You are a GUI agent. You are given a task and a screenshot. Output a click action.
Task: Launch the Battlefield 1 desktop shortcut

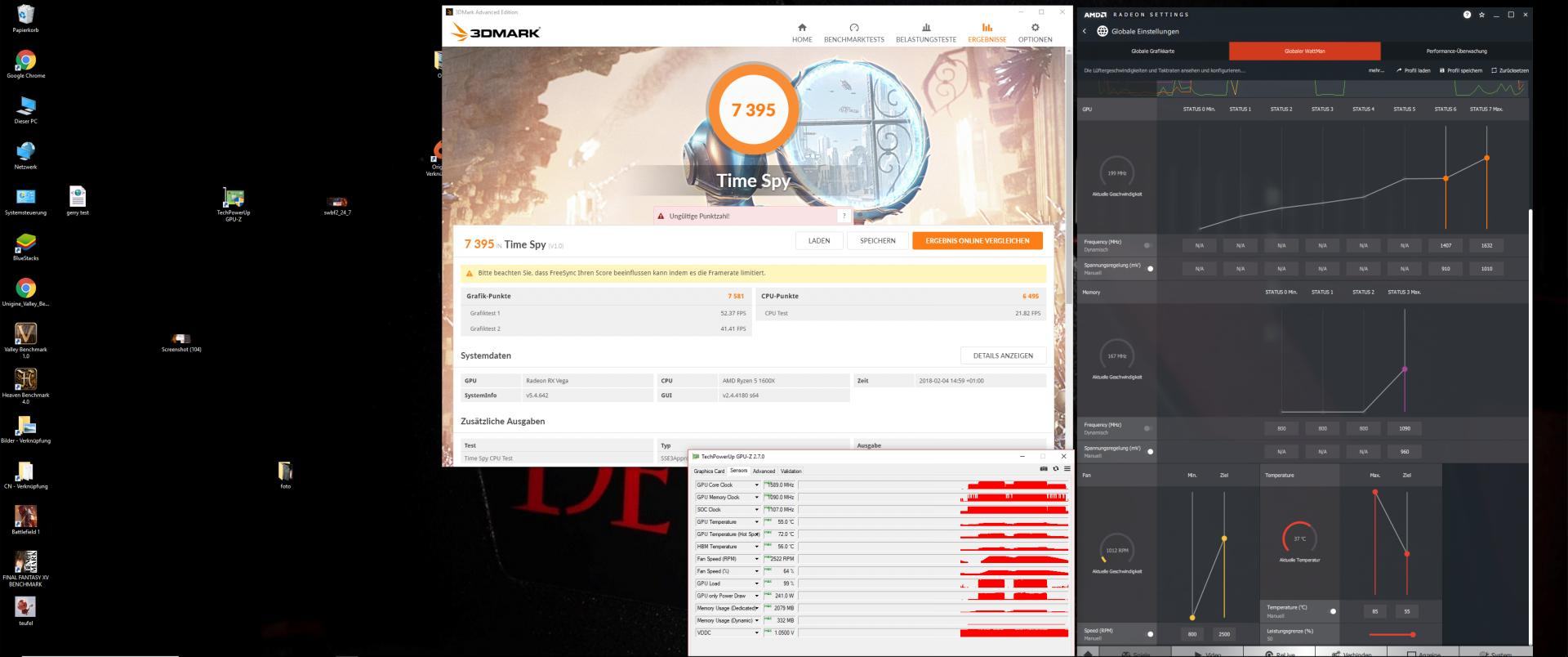click(25, 519)
